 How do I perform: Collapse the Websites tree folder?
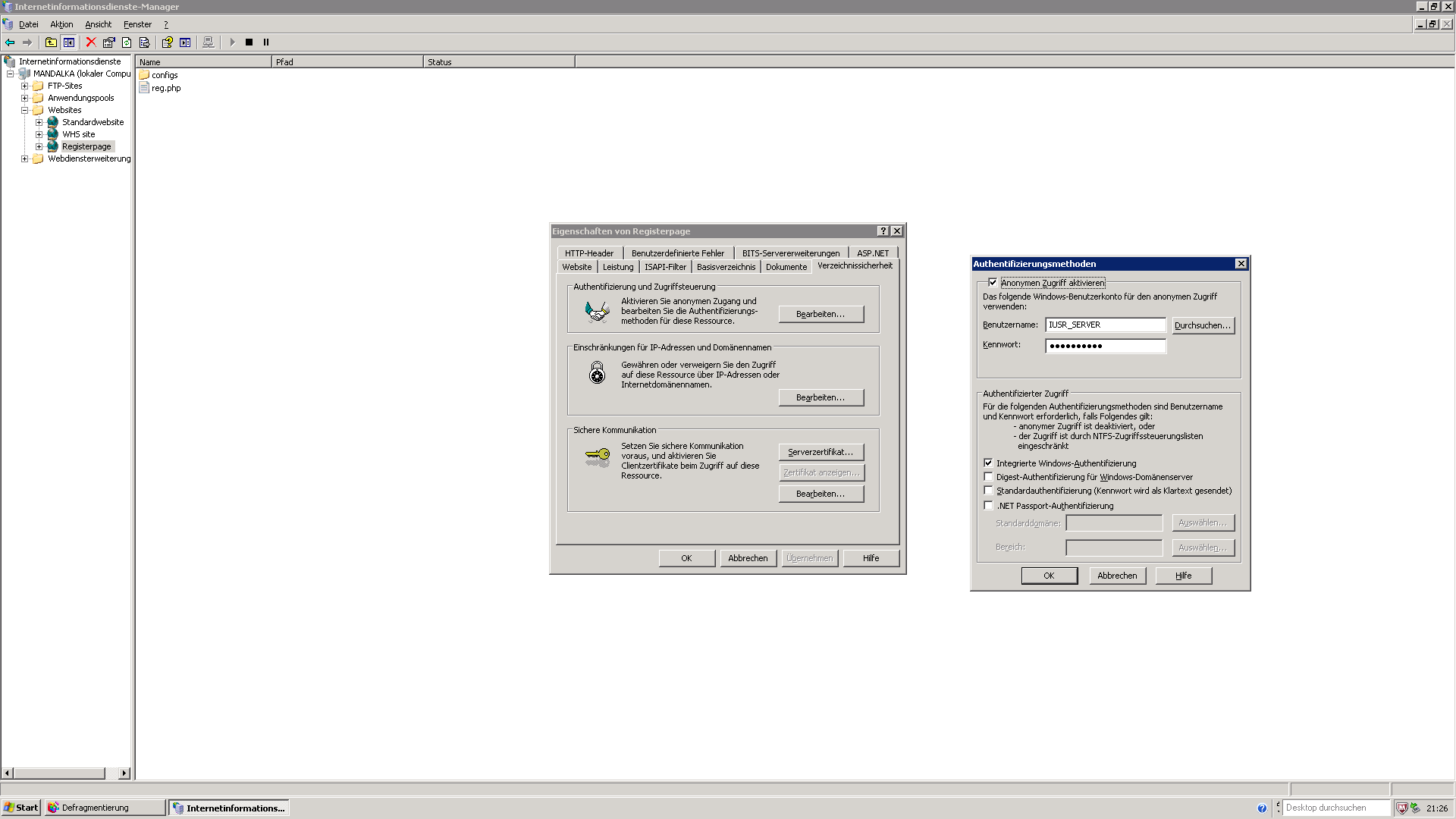click(x=24, y=110)
